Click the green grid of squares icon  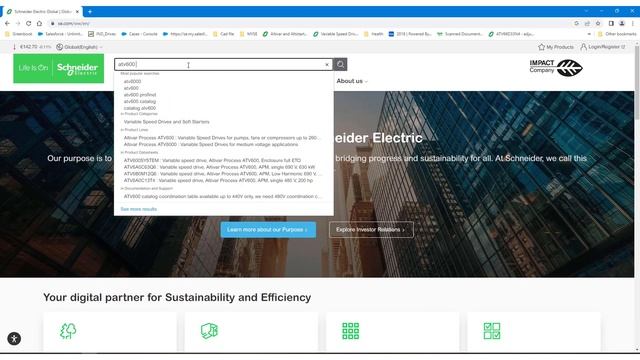coord(350,331)
